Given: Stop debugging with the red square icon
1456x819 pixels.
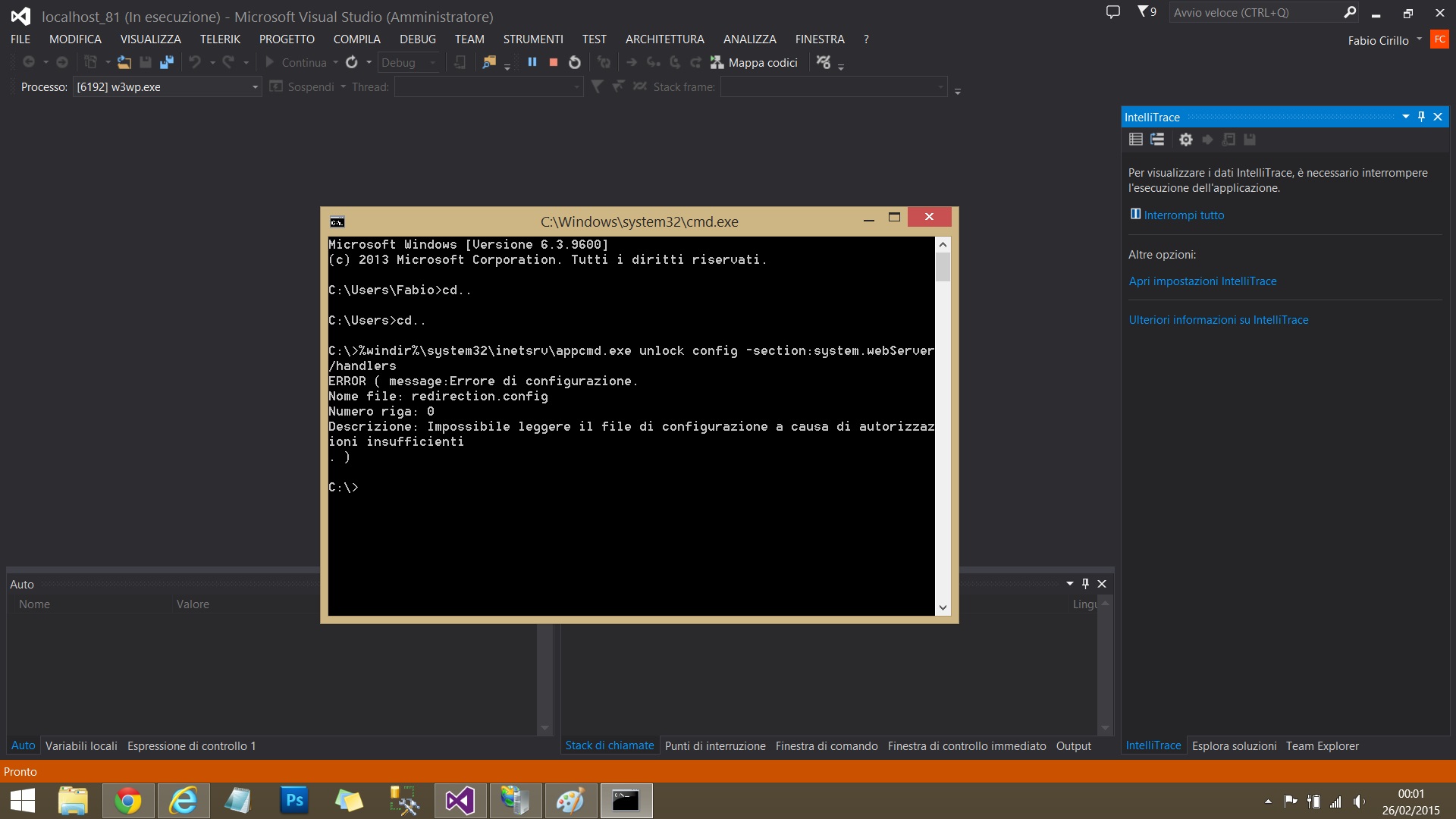Looking at the screenshot, I should (554, 62).
